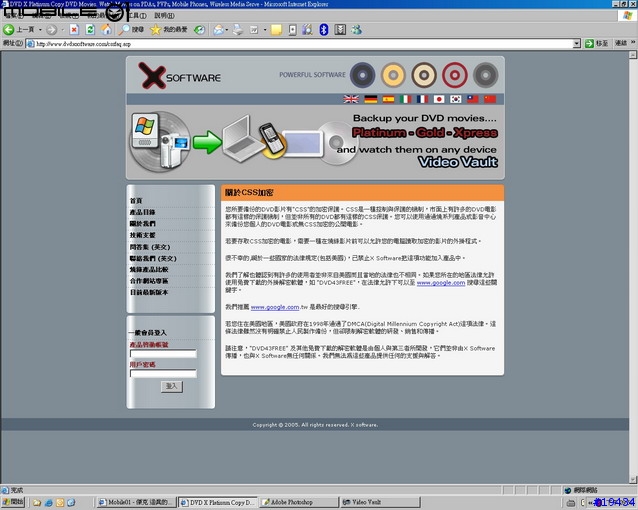This screenshot has width=638, height=510.
Task: Open www.google.com link near 搜尋這些關鍵字
Action: point(441,283)
